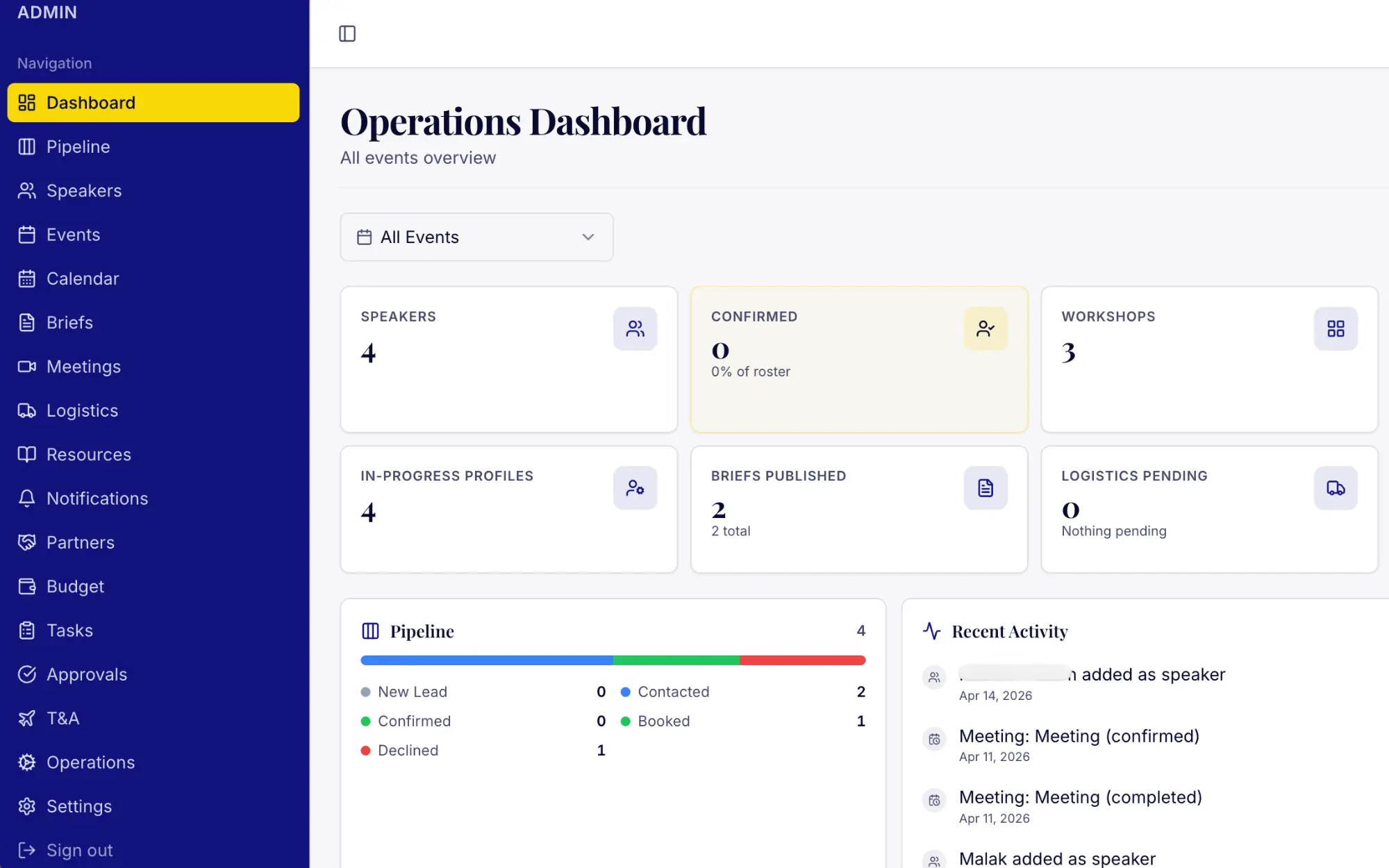This screenshot has width=1389, height=868.
Task: Click the Pipeline panel columns icon
Action: pyautogui.click(x=370, y=631)
